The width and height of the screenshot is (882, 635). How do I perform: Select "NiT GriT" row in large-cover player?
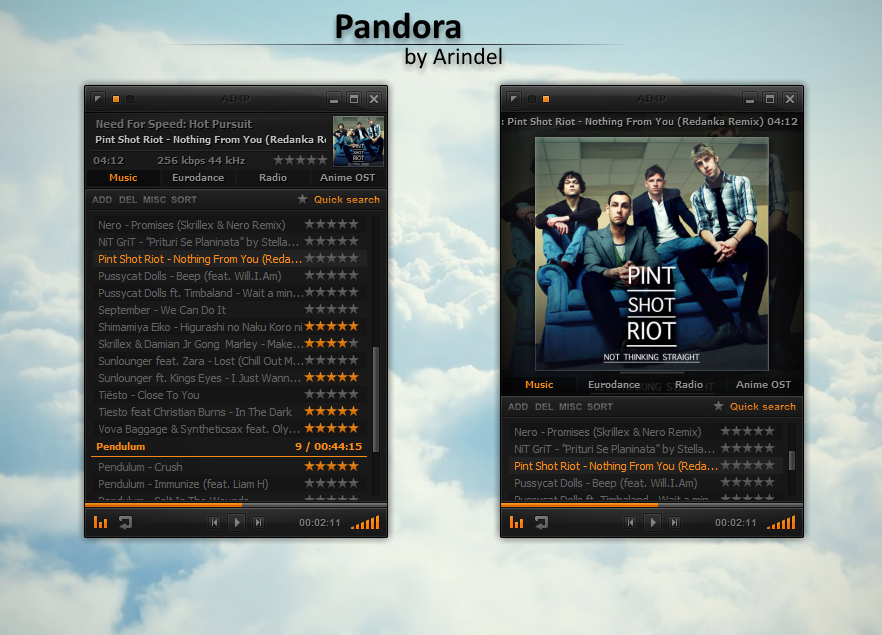click(x=645, y=449)
